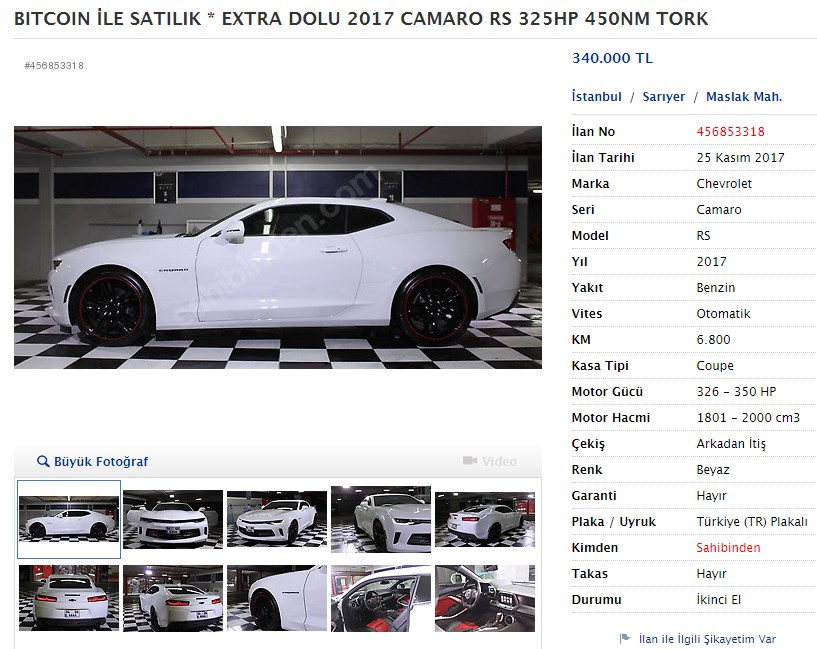
Task: Click the Sahibinden seller link
Action: point(728,548)
